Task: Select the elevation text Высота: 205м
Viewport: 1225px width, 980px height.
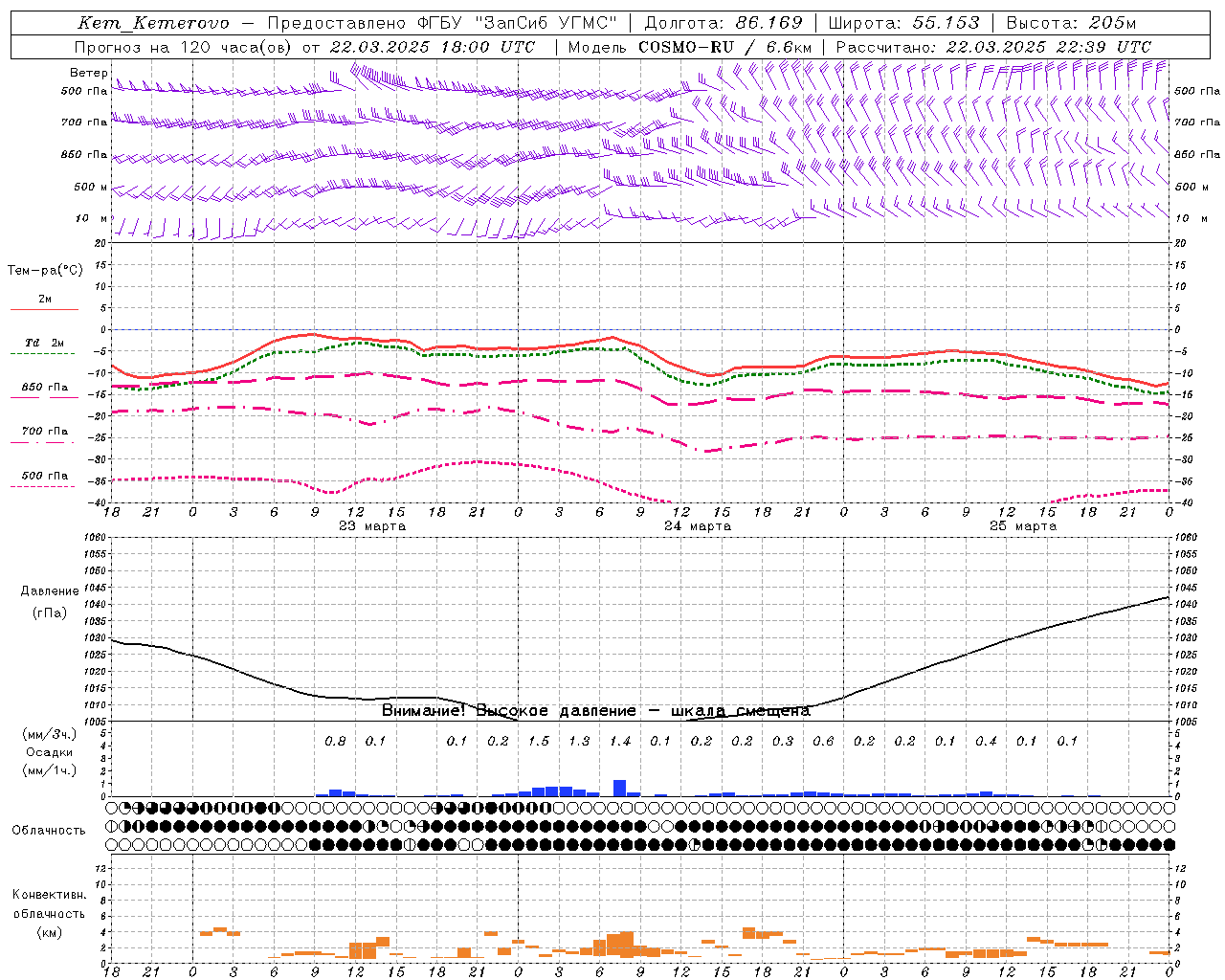Action: [x=1071, y=23]
